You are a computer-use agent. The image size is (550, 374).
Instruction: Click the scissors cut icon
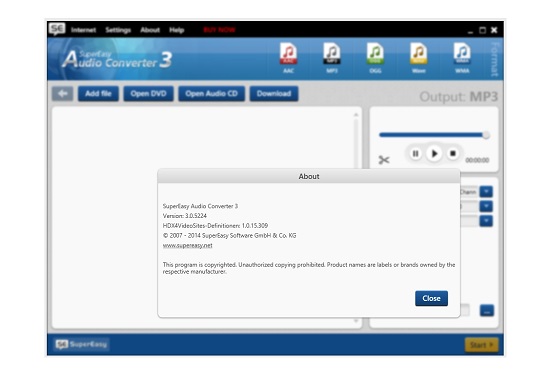384,160
